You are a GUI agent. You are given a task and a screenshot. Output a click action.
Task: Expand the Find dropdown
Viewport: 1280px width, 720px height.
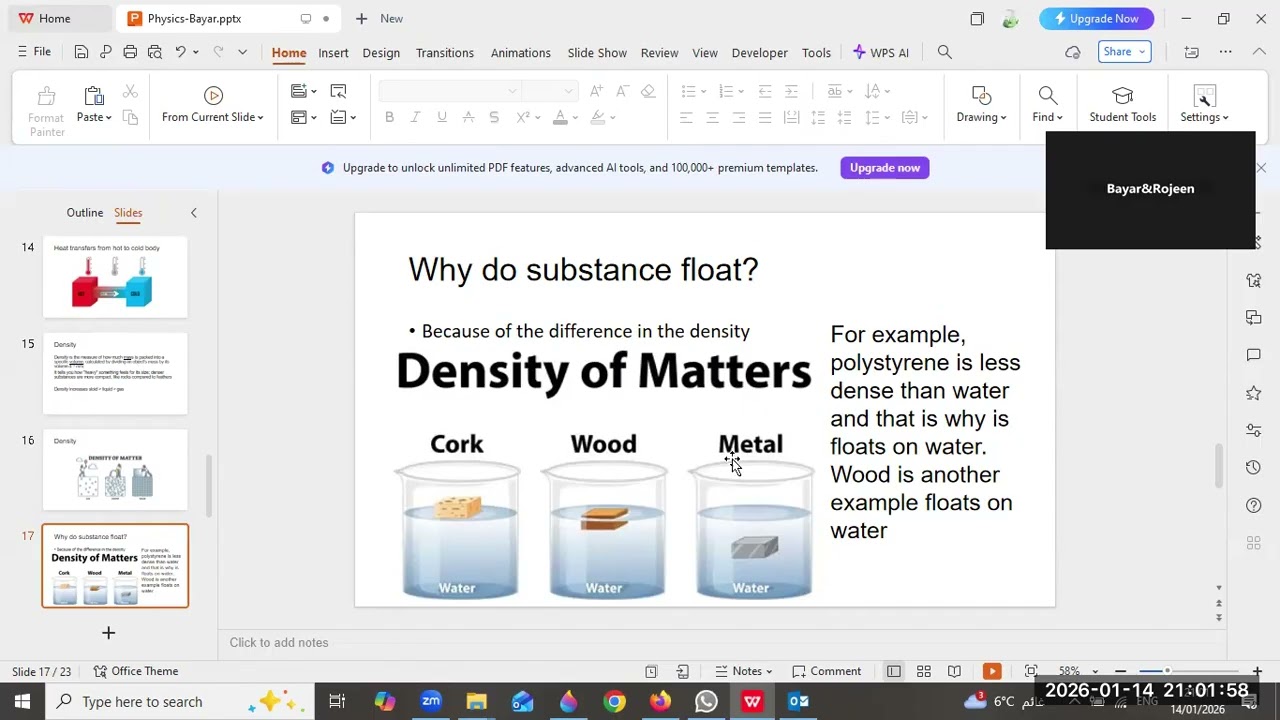[1059, 118]
